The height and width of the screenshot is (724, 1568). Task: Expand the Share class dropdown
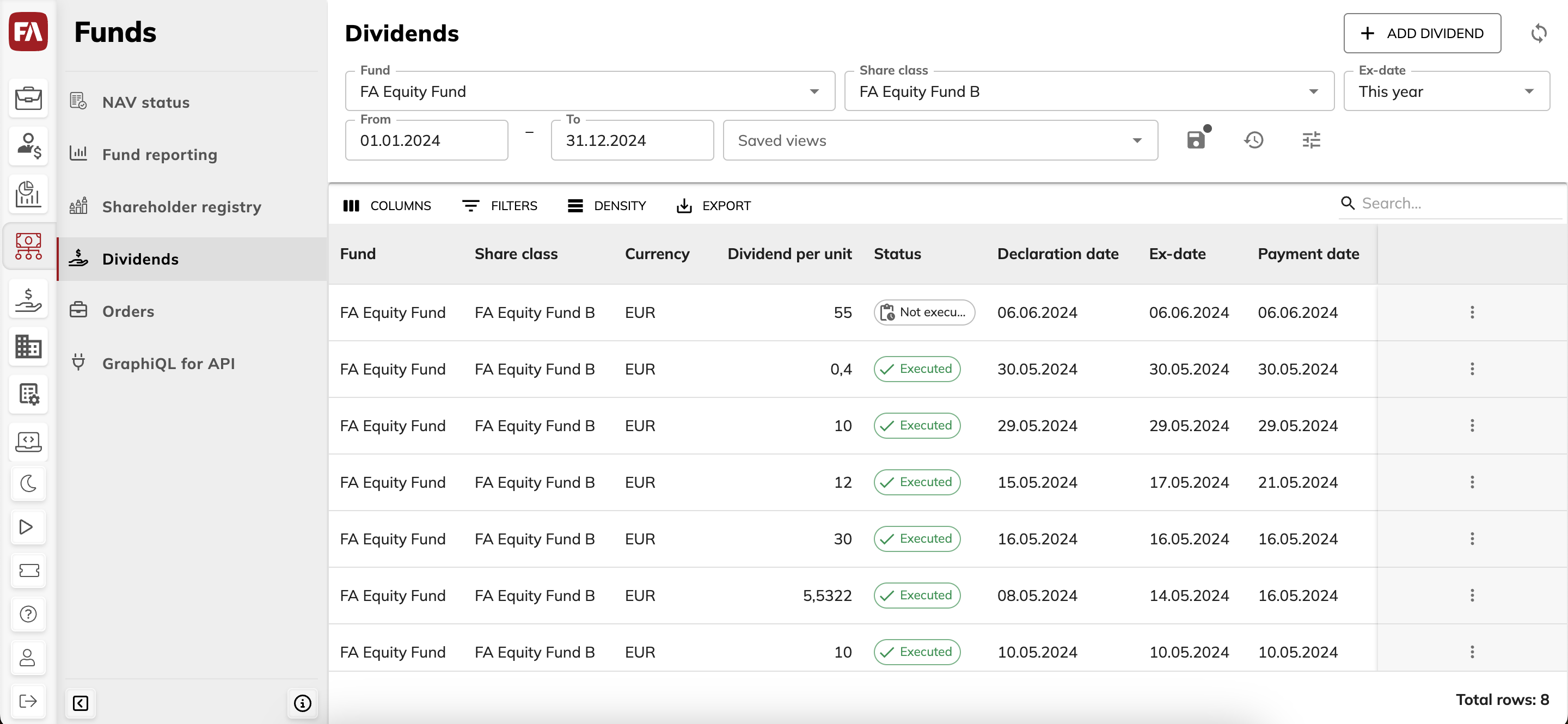point(1314,91)
